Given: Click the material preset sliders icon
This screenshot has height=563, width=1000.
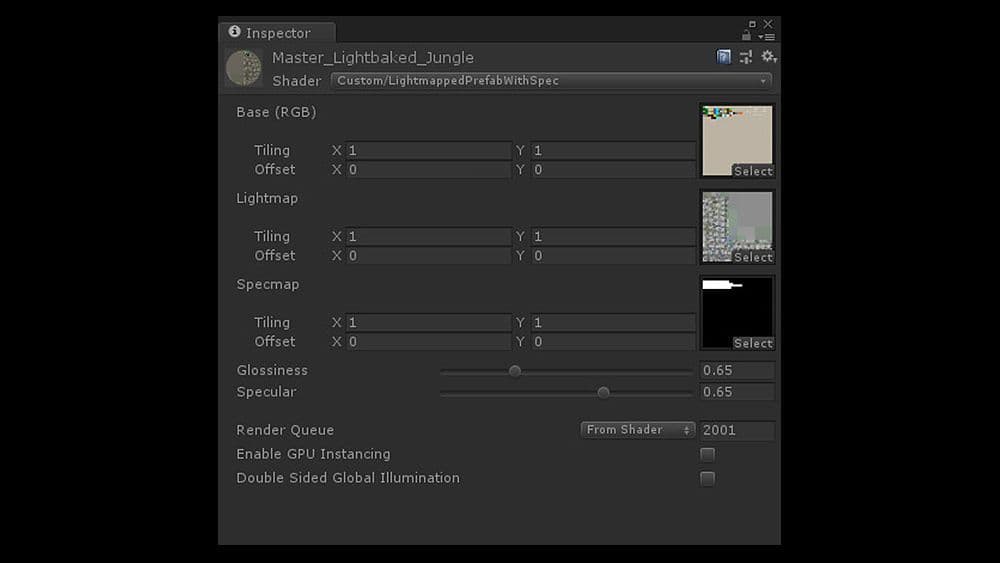Looking at the screenshot, I should pos(746,57).
